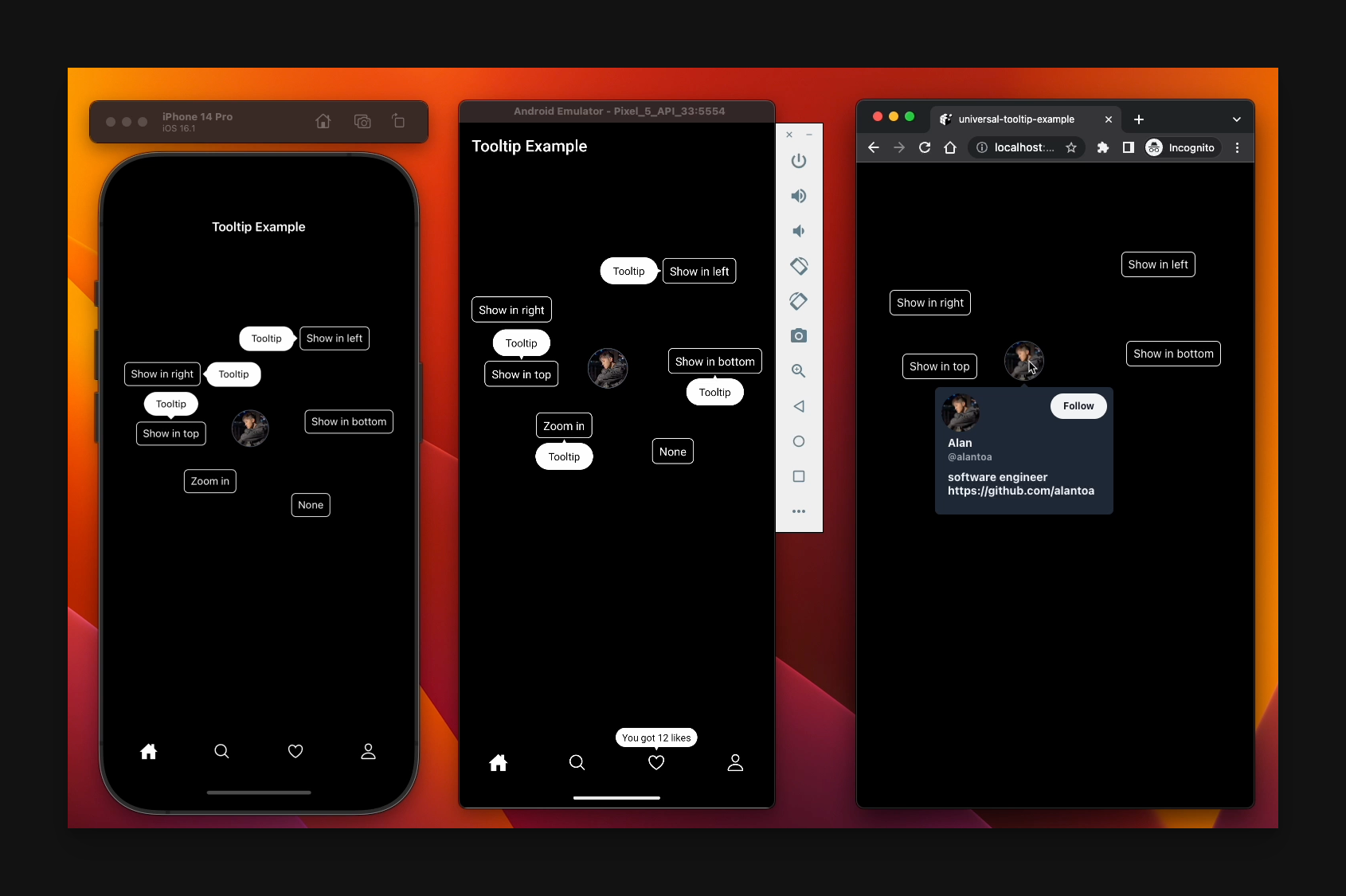Screen dimensions: 1346x896
Task: Click Android emulator take screenshot button
Action: tap(799, 336)
